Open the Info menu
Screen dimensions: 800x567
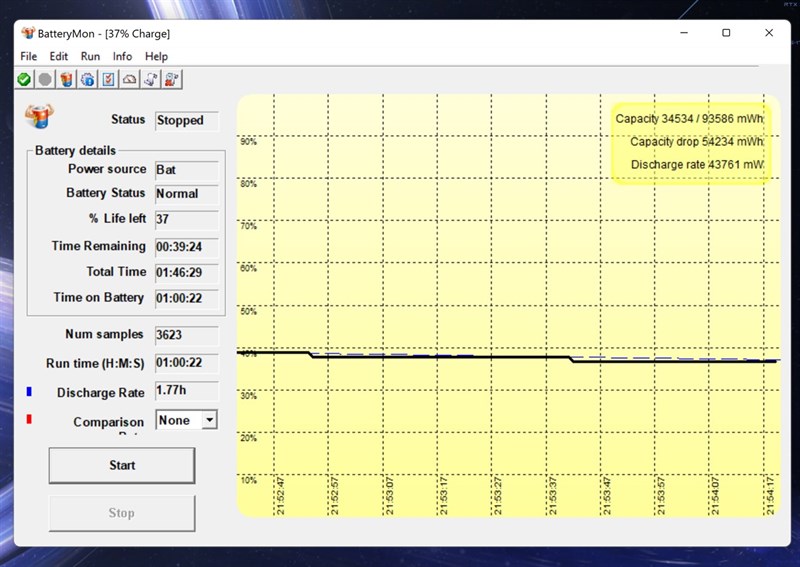[122, 56]
